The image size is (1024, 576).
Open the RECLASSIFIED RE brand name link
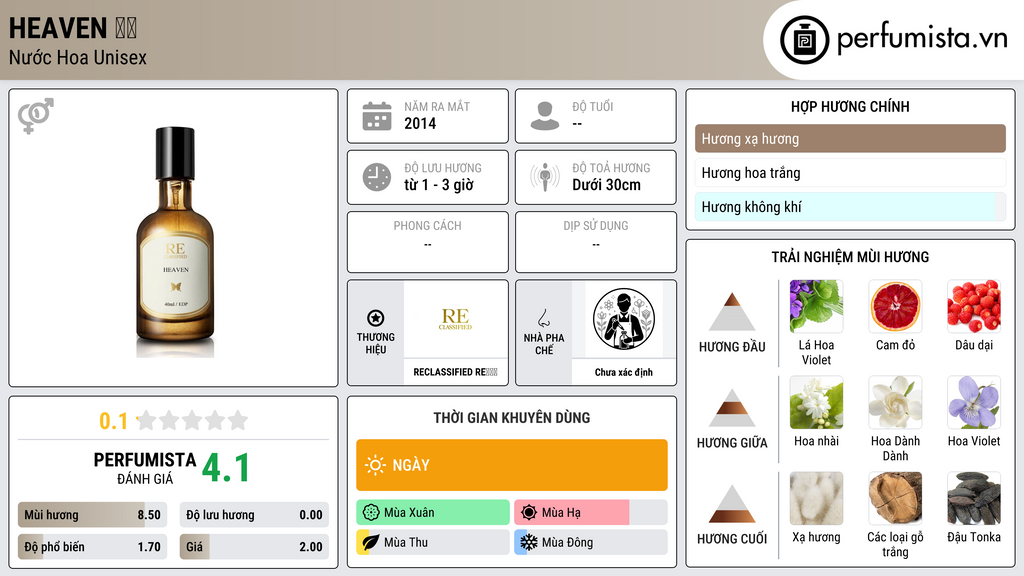pyautogui.click(x=455, y=372)
